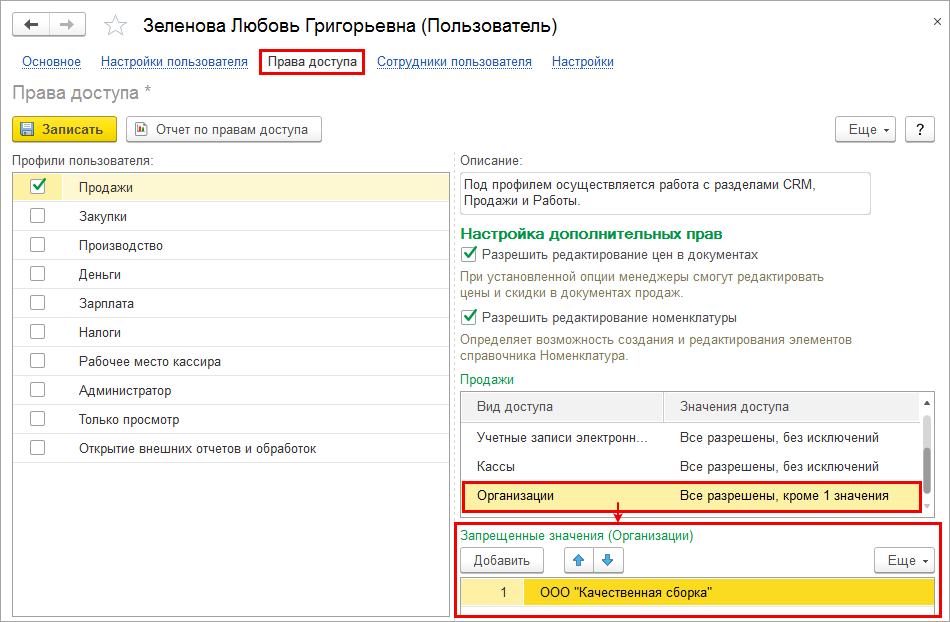Open the access rights report (Отчет по правам доступа)
This screenshot has height=622, width=950.
(x=224, y=129)
